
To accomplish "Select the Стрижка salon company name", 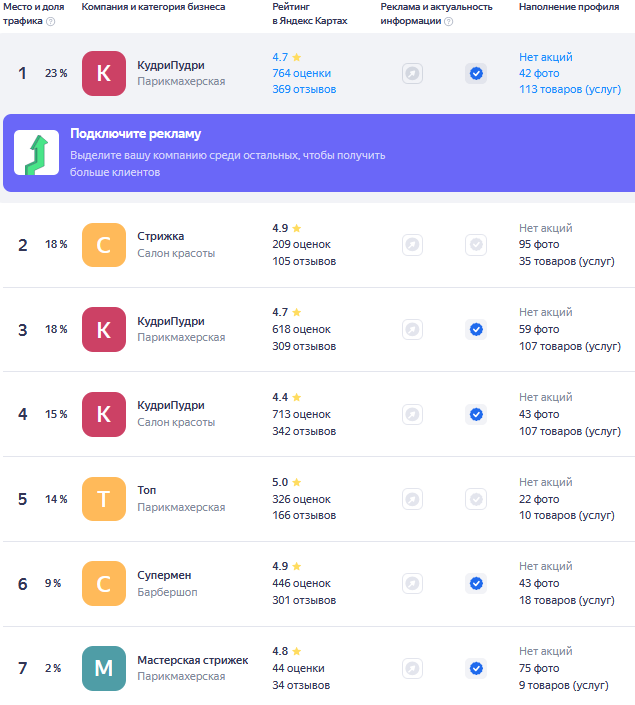I will click(160, 236).
